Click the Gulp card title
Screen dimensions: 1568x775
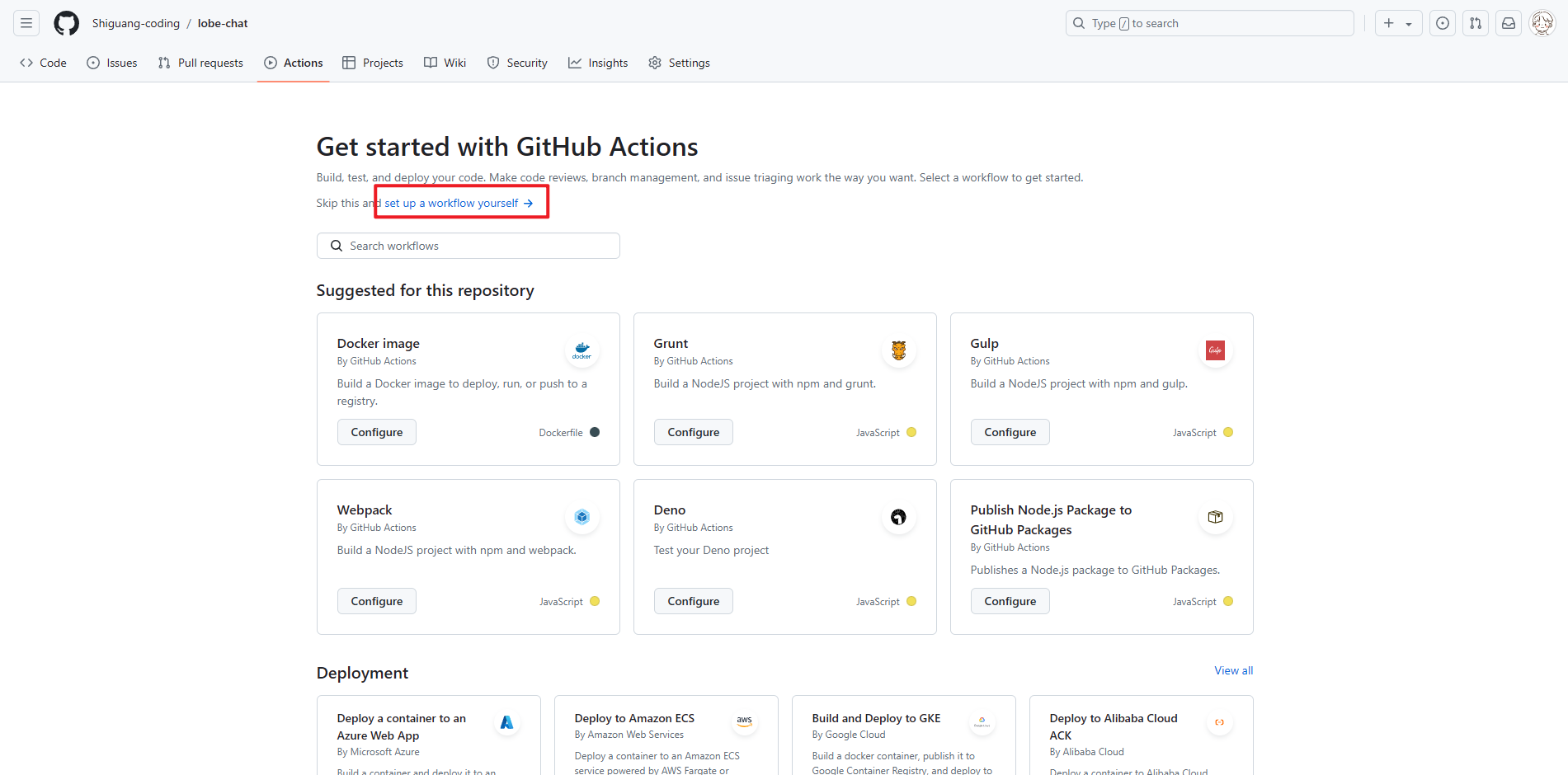985,343
